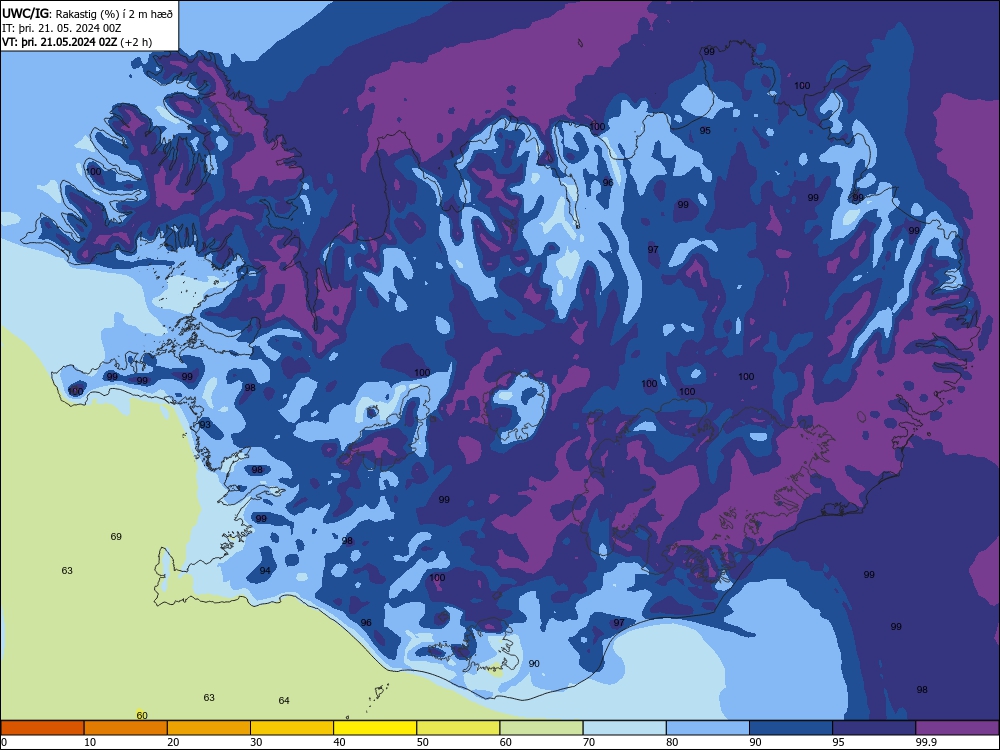1000x750 pixels.
Task: Click the 69 humidity value over the ocean
Action: 116,536
